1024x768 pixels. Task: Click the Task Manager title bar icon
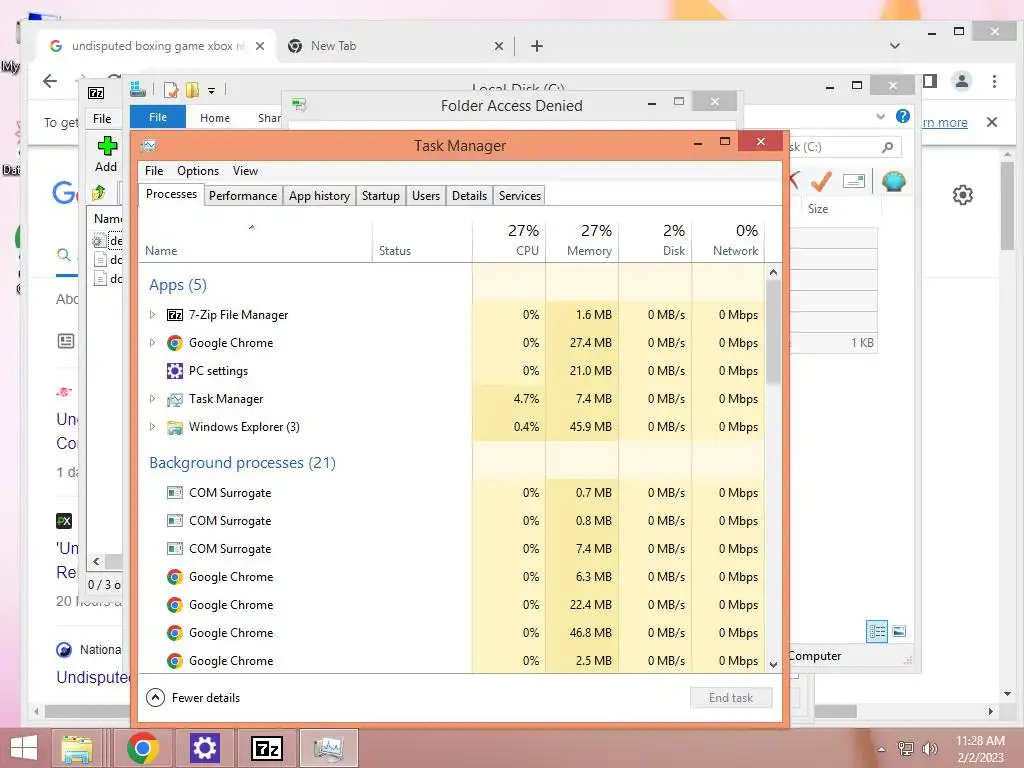pyautogui.click(x=149, y=146)
